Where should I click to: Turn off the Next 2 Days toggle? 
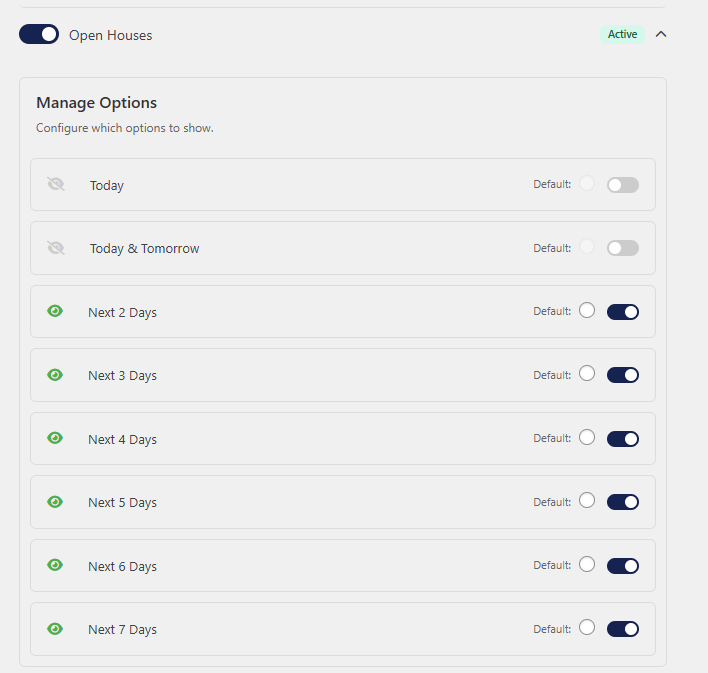click(x=622, y=312)
